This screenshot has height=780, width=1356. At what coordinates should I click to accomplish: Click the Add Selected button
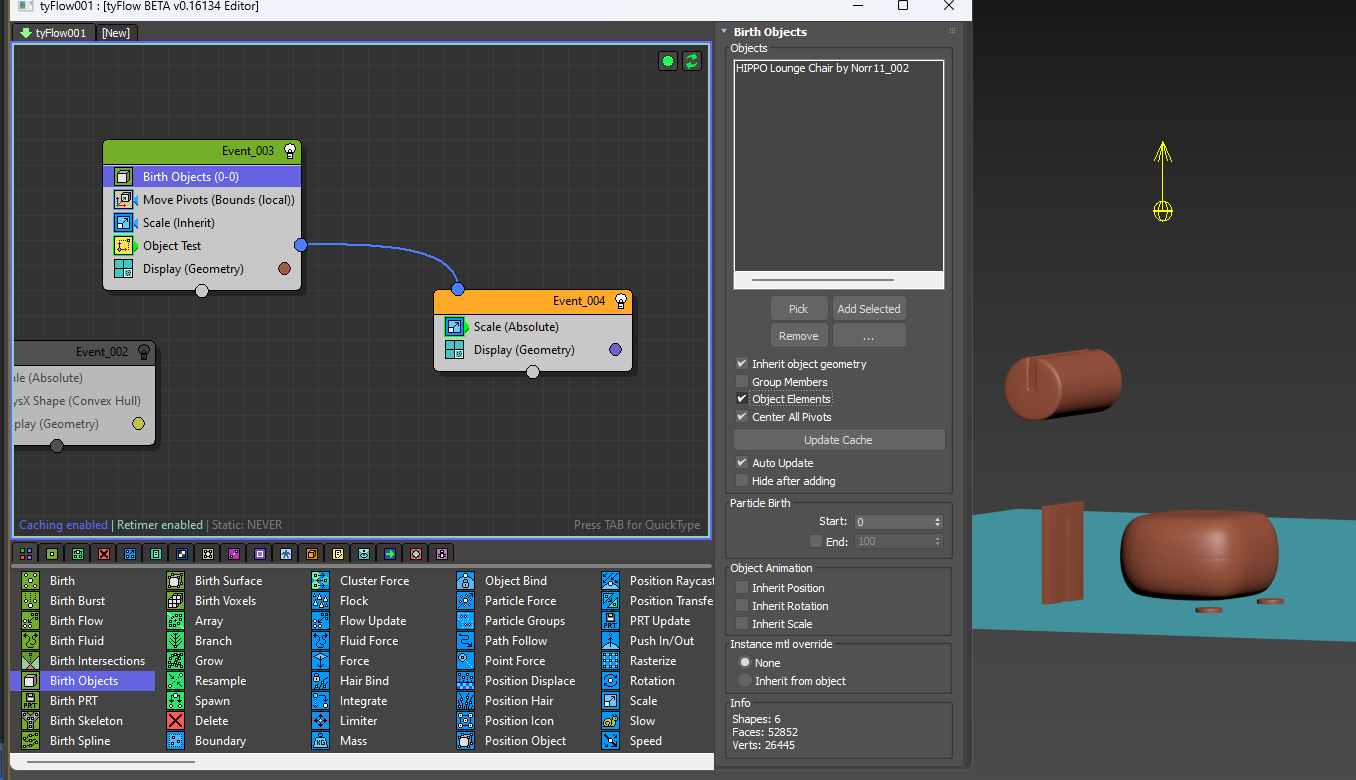tap(868, 309)
